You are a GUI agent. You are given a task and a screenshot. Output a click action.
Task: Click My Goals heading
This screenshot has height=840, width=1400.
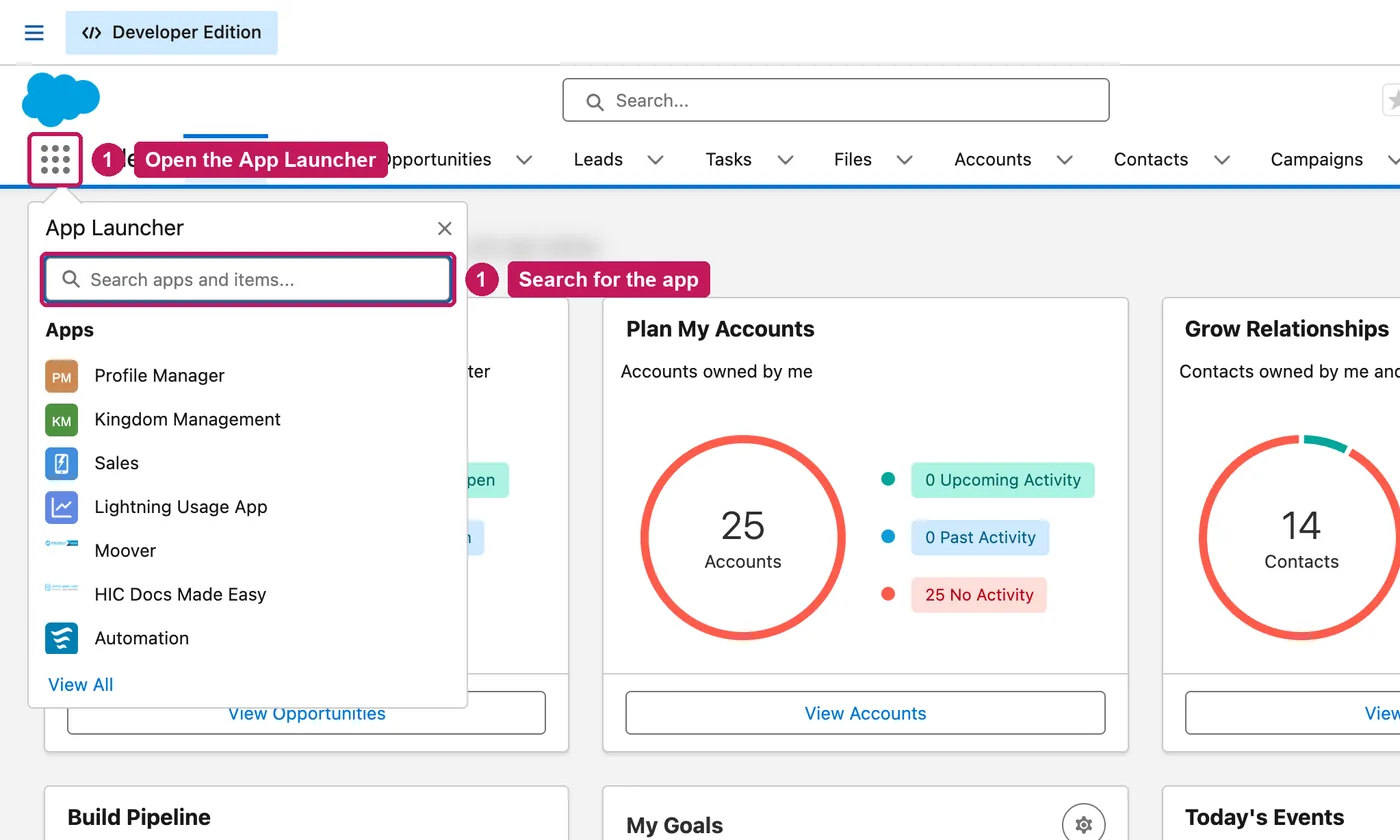(x=675, y=826)
